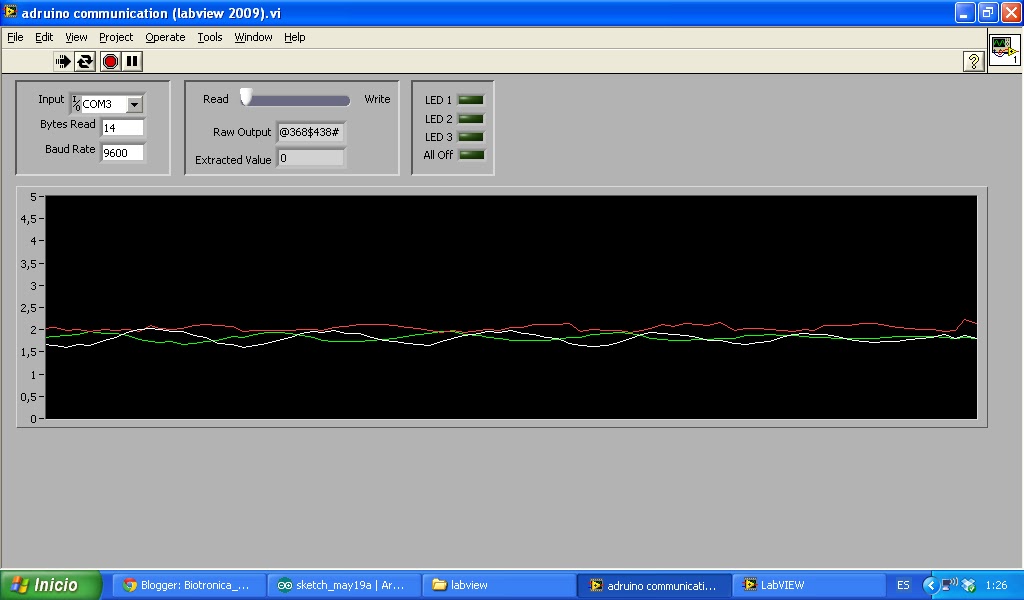
Task: Click the Y-axis maximum label 5
Action: 33,197
